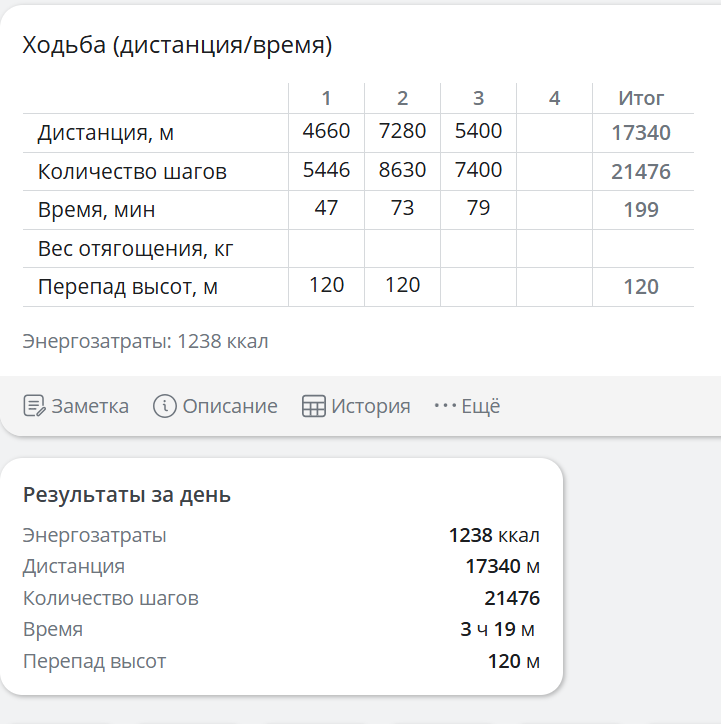Click the distance cell 5400 in set 3

[x=478, y=131]
